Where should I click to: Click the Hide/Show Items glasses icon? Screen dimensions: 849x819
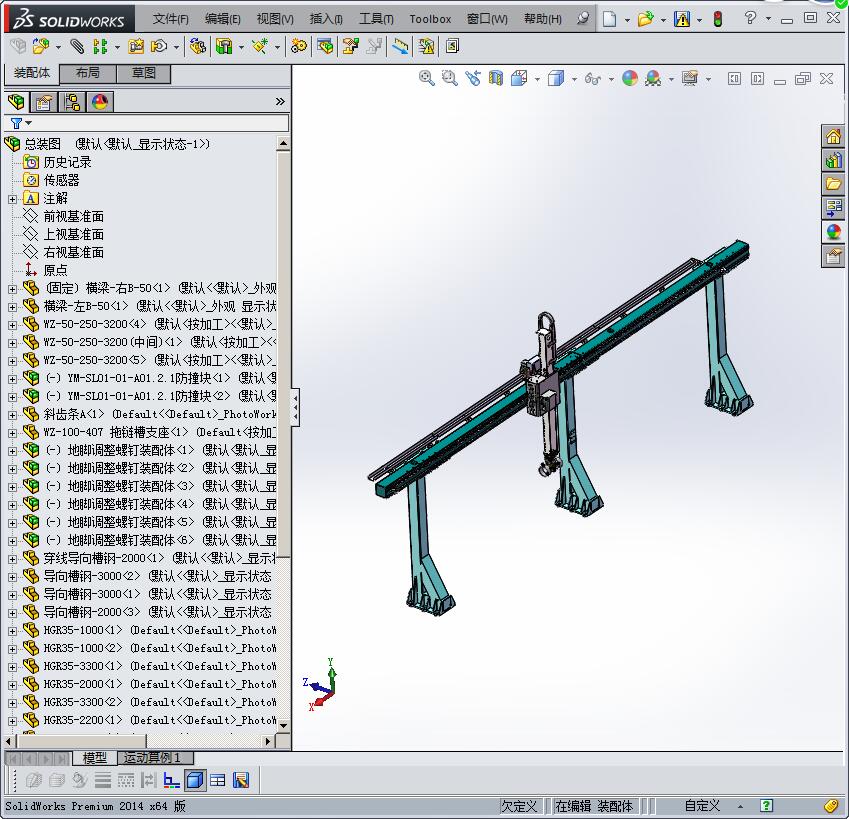pyautogui.click(x=593, y=79)
